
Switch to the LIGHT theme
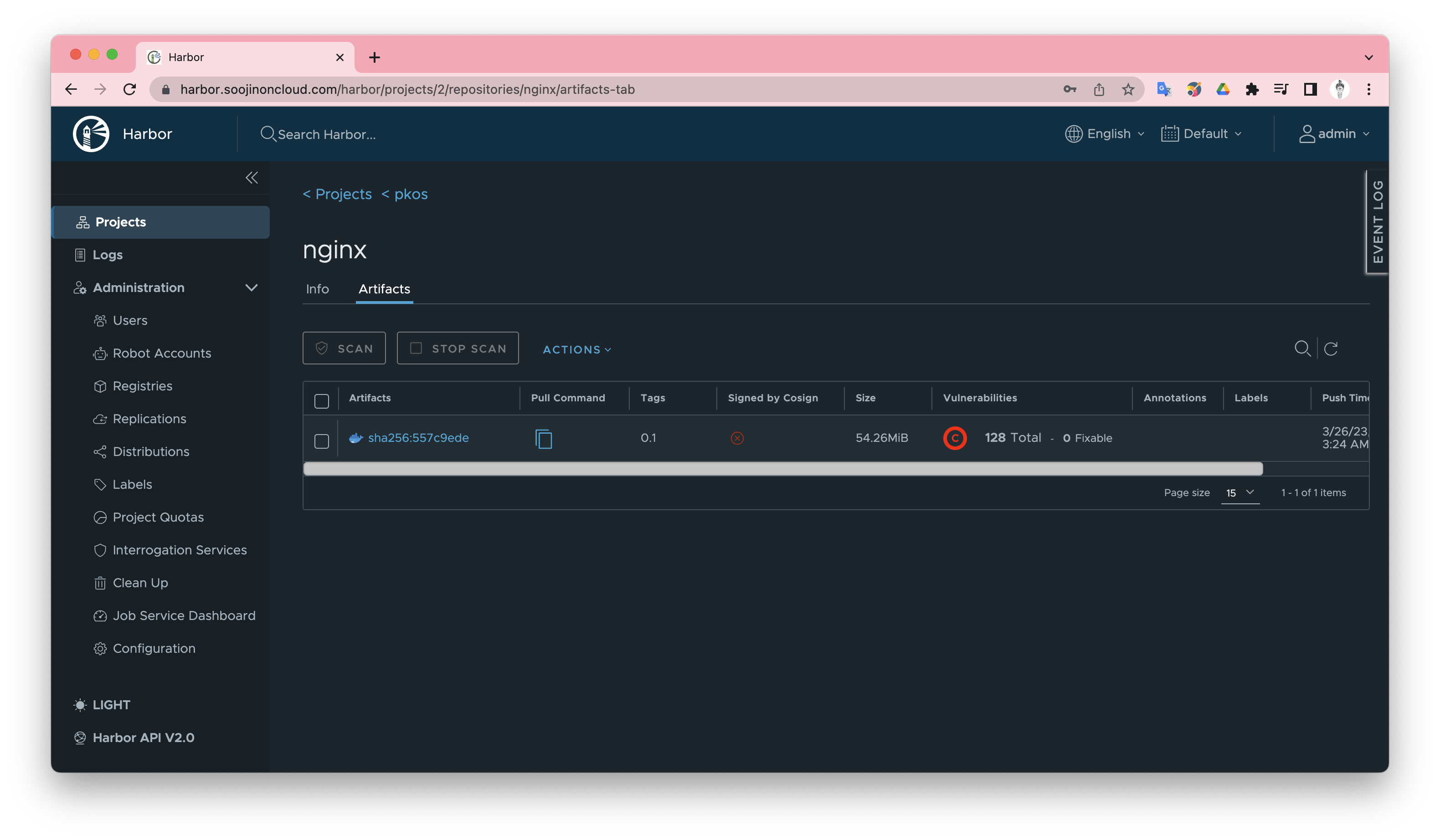[111, 705]
